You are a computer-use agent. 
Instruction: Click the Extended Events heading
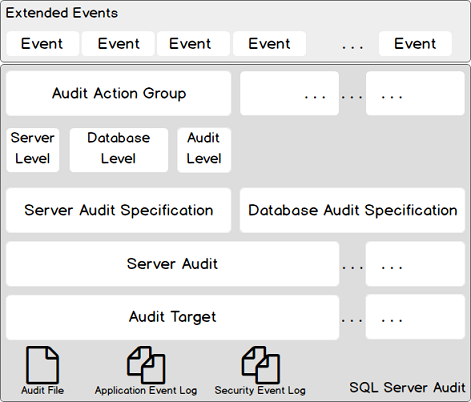[62, 13]
